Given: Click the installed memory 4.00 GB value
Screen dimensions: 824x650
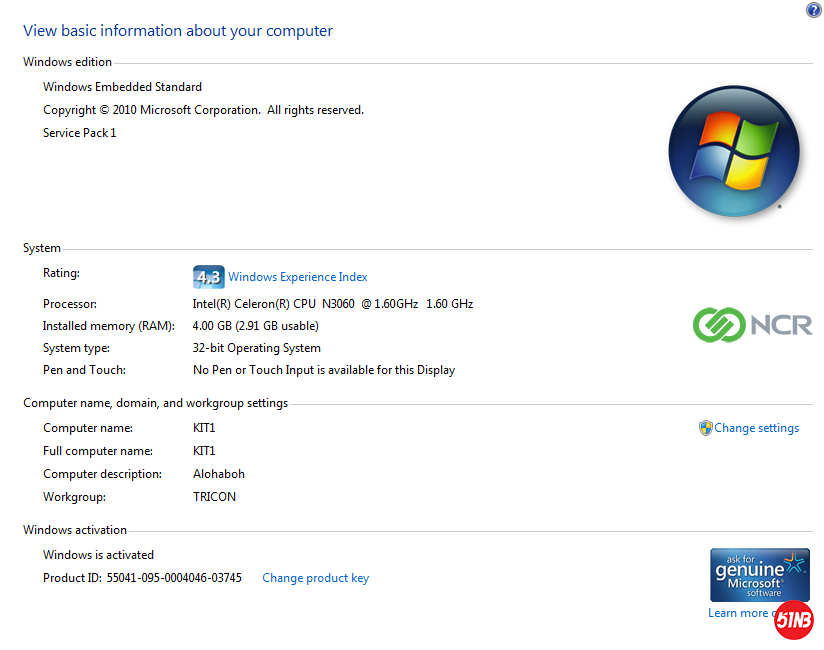Looking at the screenshot, I should pyautogui.click(x=255, y=326).
